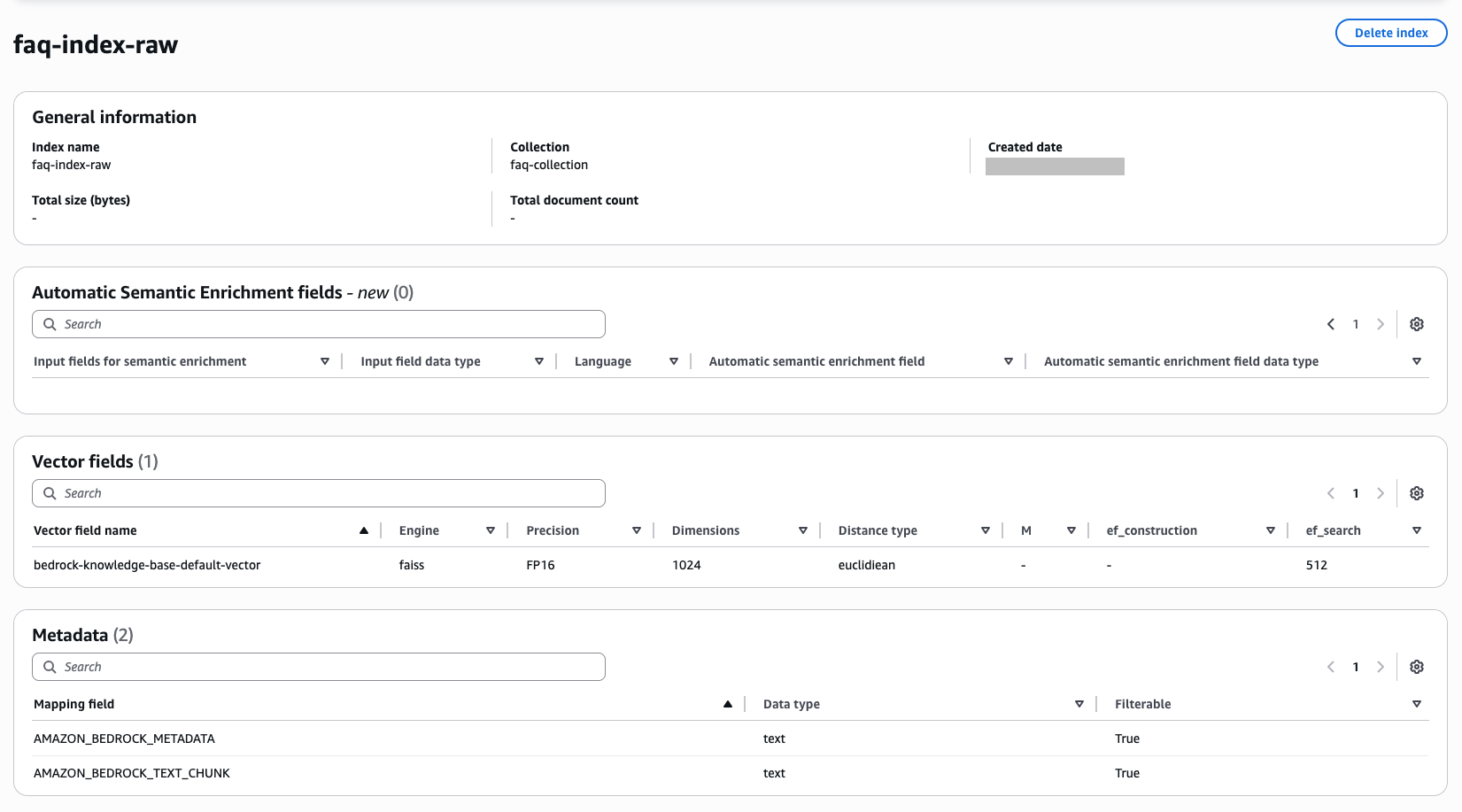Sort by Distance type column

tap(986, 530)
